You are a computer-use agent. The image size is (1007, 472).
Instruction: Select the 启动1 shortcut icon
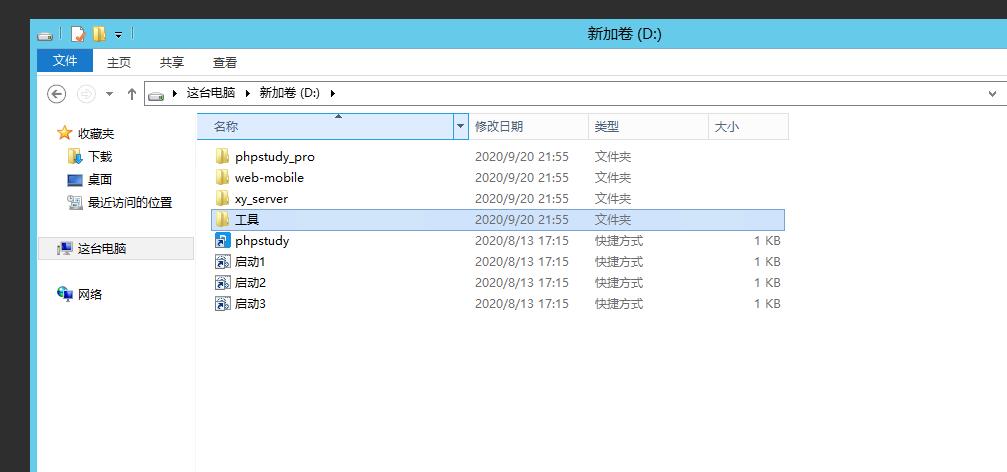click(x=222, y=262)
